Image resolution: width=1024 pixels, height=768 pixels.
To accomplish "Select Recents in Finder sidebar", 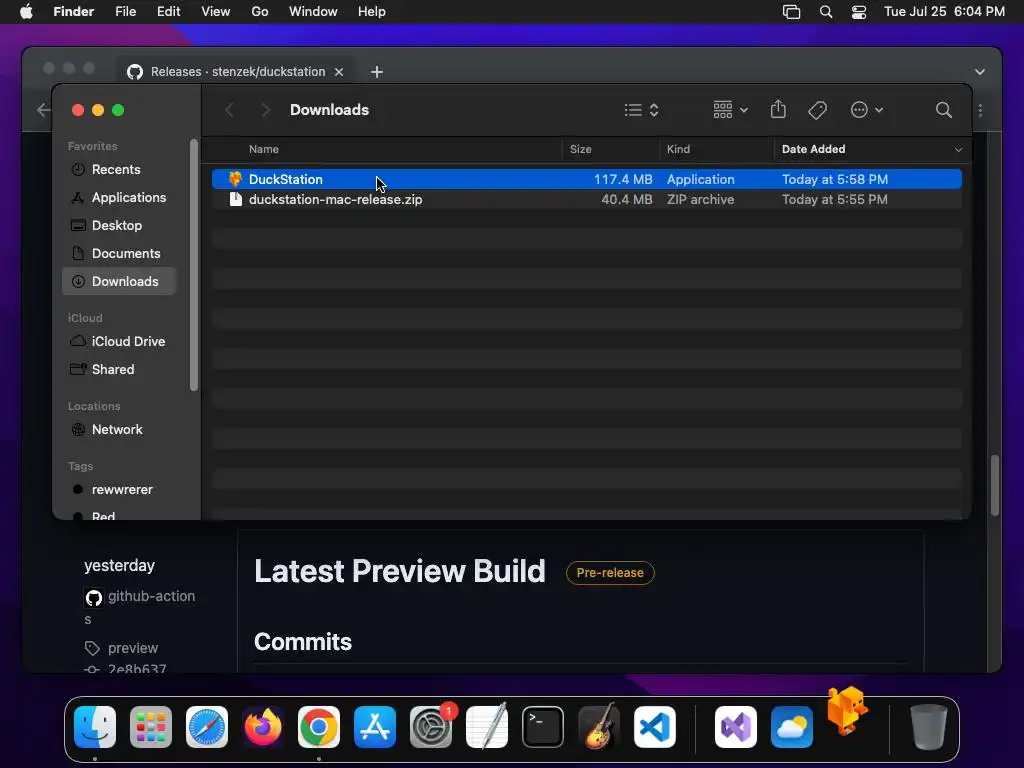I will click(x=119, y=169).
